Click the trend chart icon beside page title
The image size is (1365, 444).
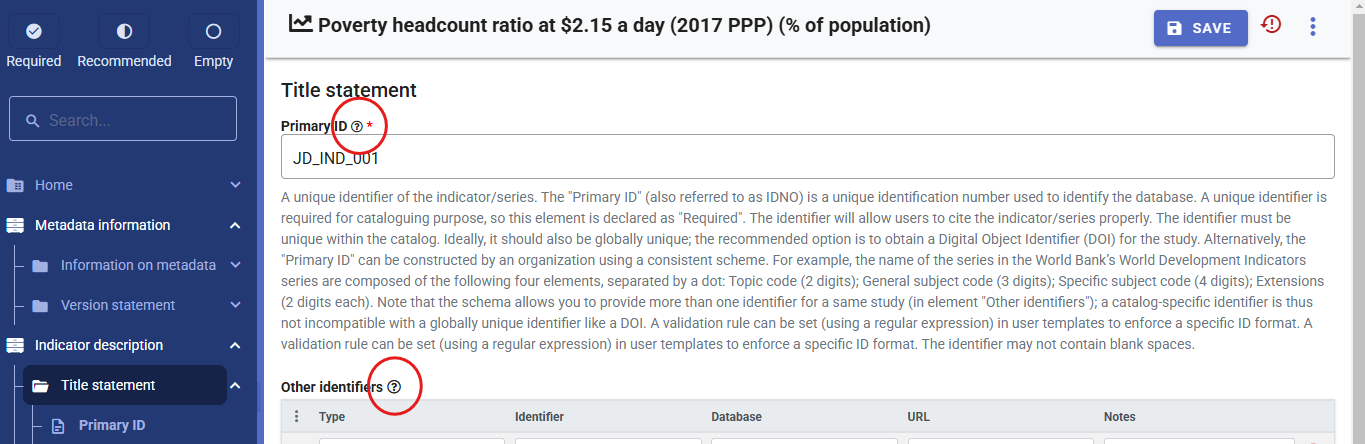(x=300, y=24)
